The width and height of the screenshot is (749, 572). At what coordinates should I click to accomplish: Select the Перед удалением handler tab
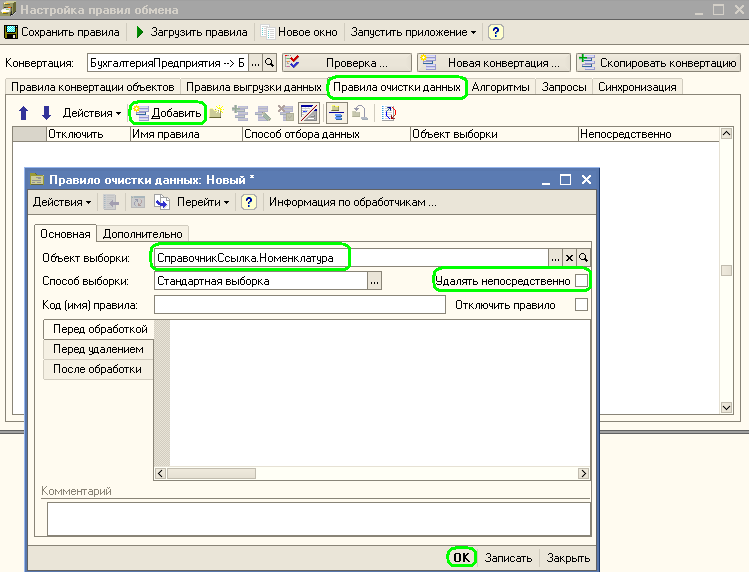(98, 349)
